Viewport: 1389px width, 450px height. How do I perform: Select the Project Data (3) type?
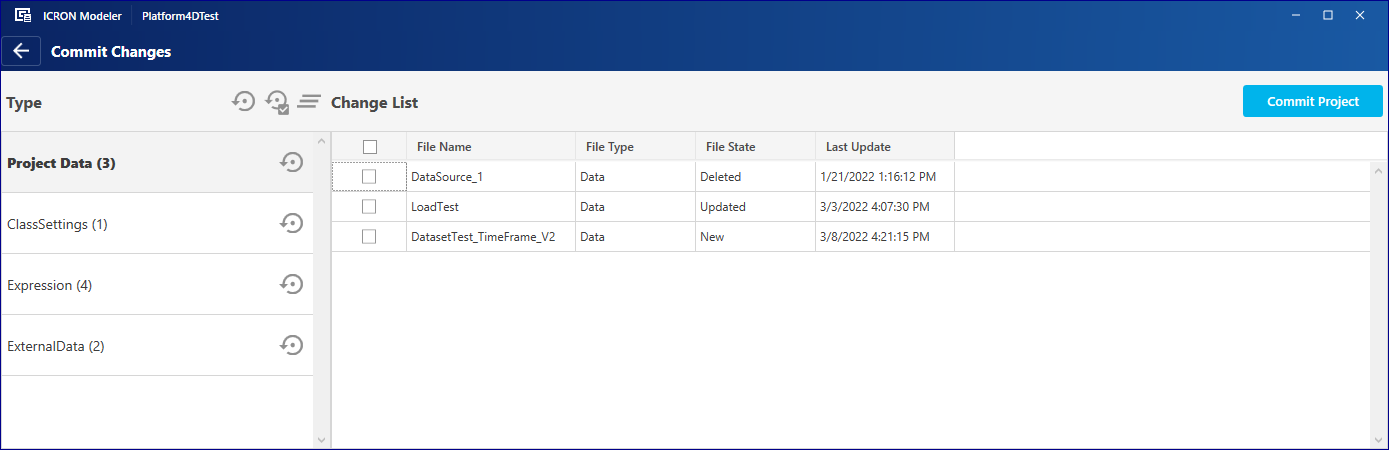coord(157,163)
